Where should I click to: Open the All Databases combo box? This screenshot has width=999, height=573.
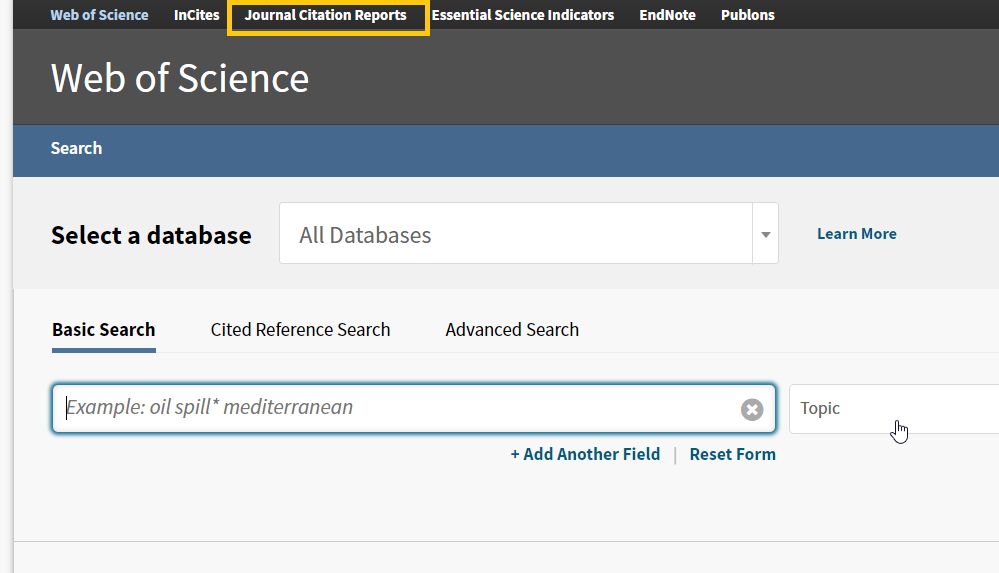515,235
